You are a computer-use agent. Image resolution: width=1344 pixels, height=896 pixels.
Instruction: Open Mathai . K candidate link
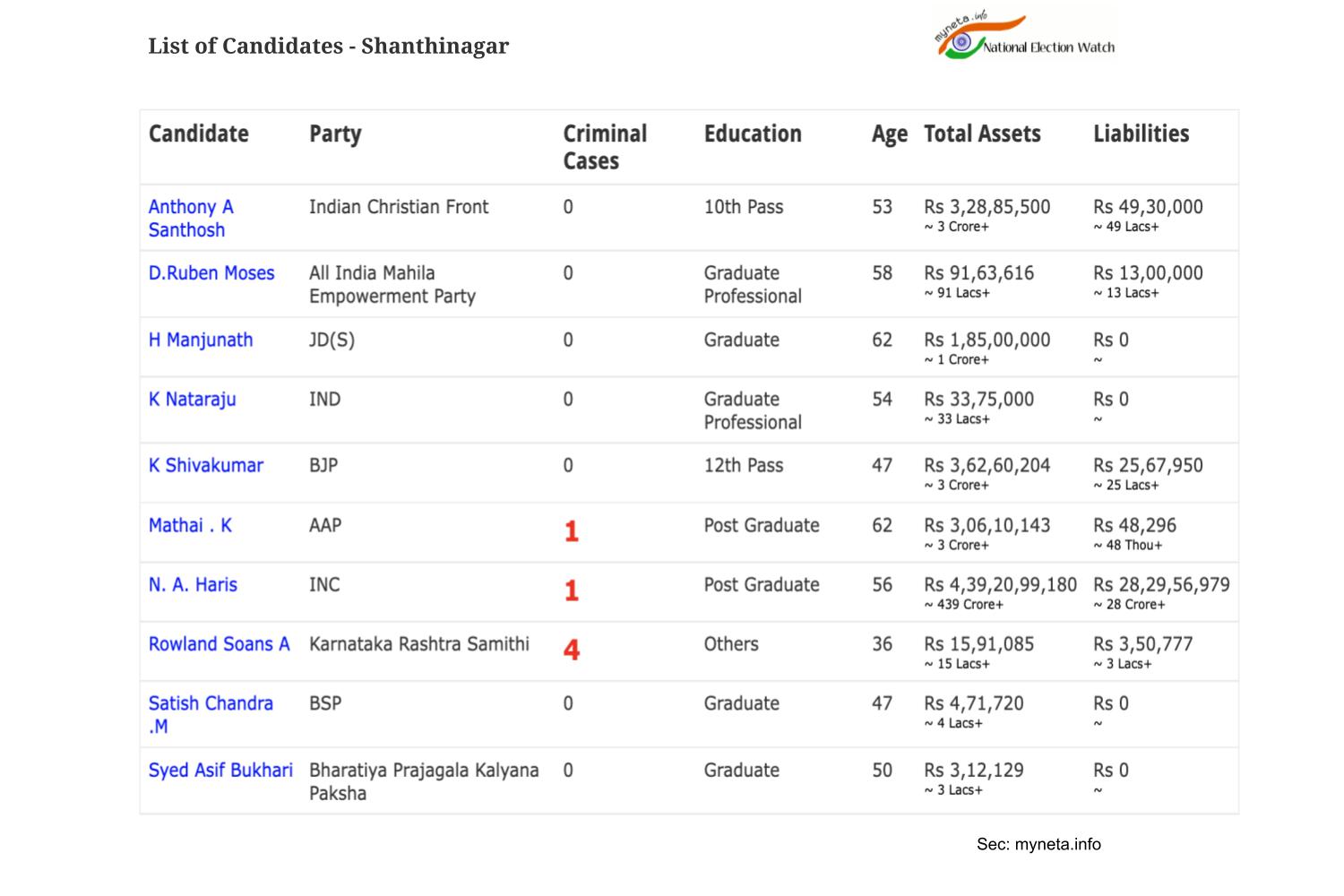click(190, 526)
